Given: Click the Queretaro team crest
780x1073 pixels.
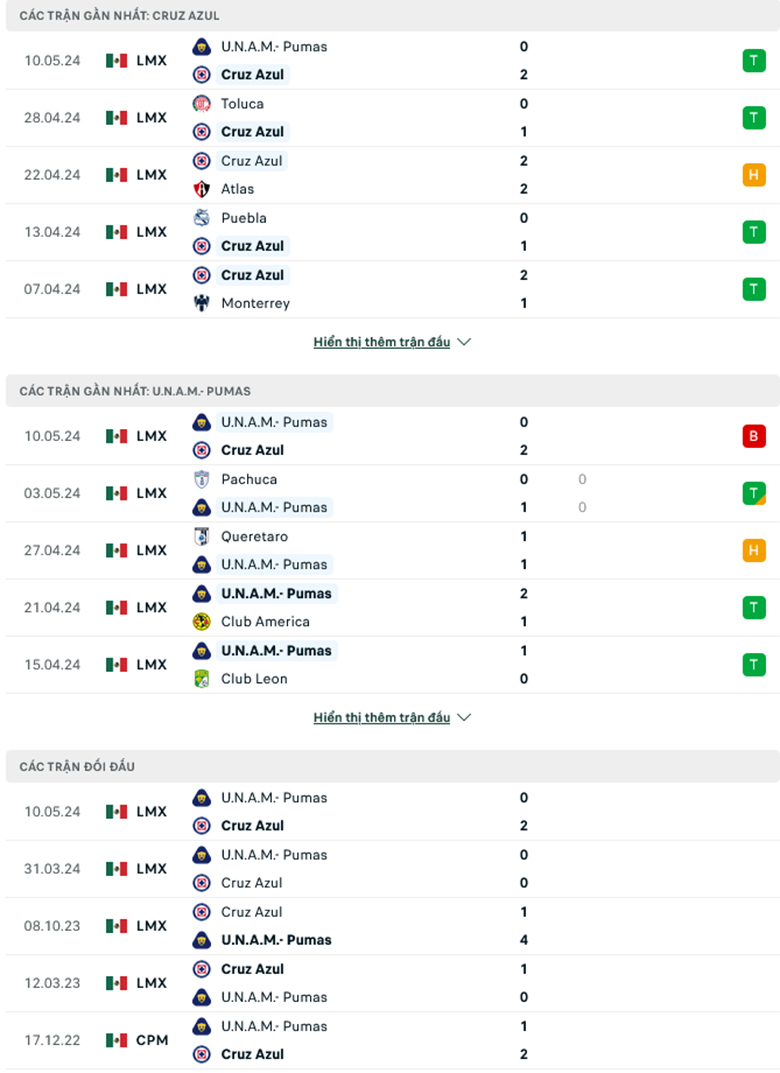Looking at the screenshot, I should click(x=202, y=537).
